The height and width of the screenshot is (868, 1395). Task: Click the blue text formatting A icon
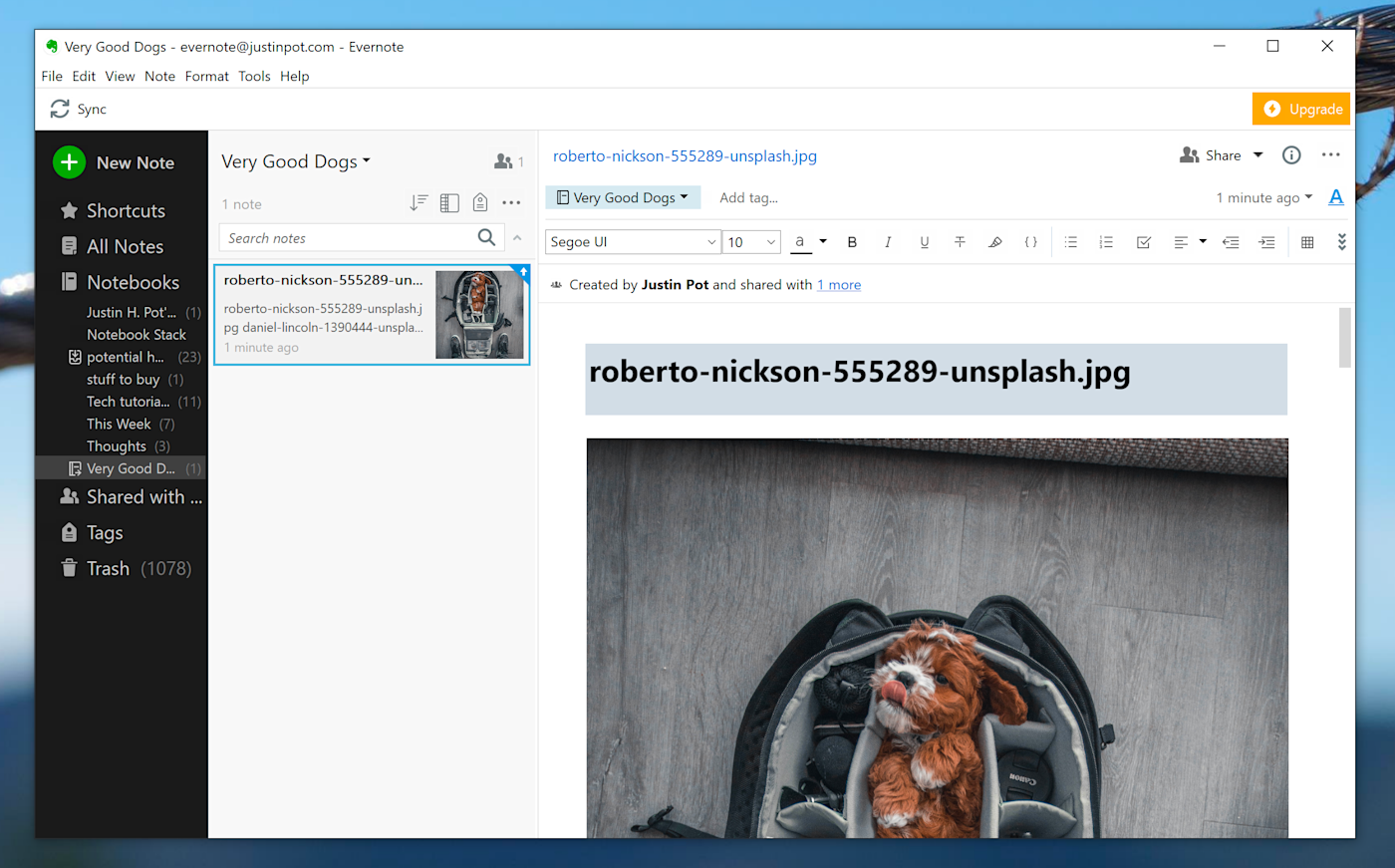coord(1336,197)
